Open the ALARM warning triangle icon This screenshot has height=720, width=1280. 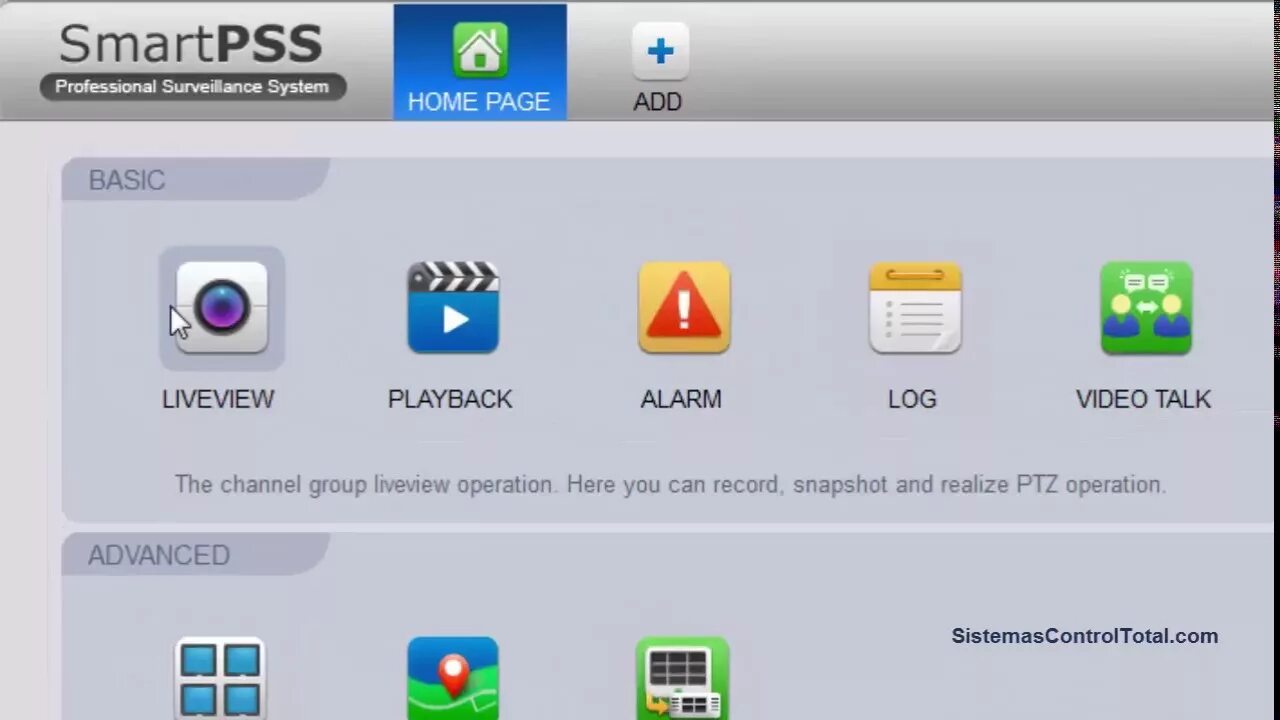pos(684,308)
